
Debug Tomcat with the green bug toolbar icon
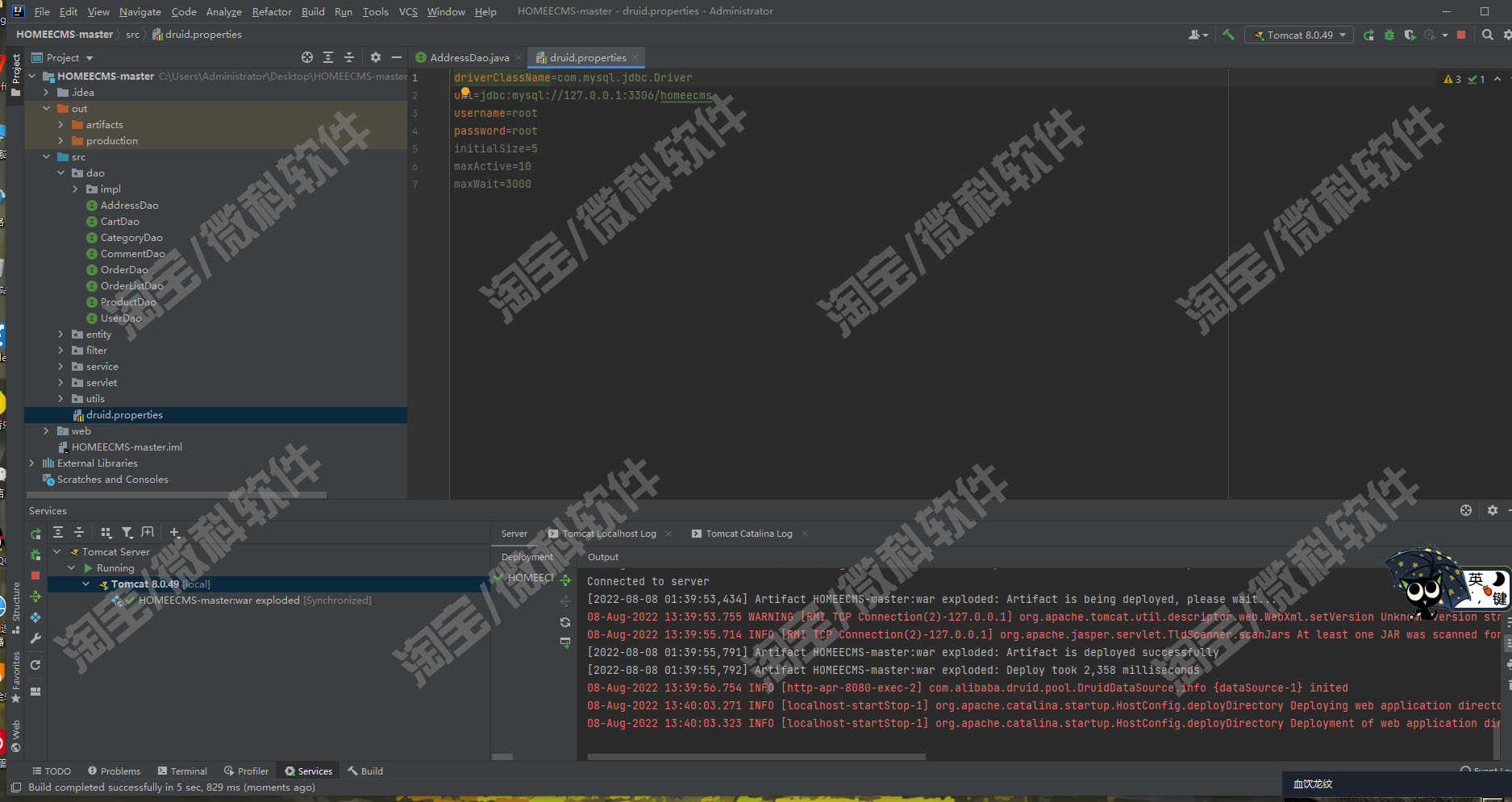(x=1389, y=35)
